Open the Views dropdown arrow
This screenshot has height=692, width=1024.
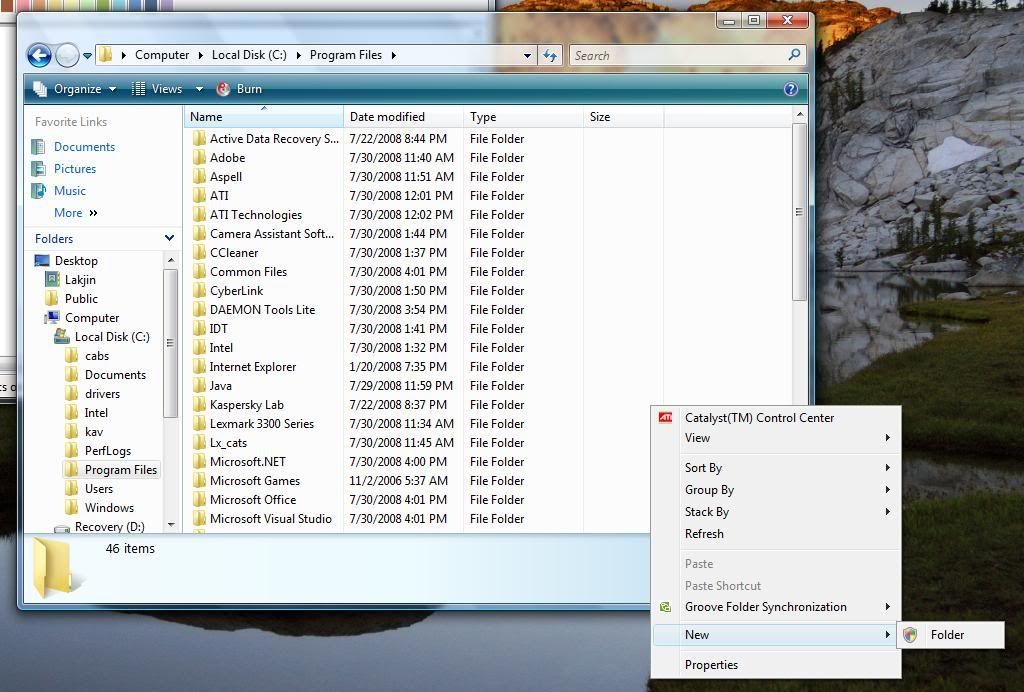coord(199,89)
